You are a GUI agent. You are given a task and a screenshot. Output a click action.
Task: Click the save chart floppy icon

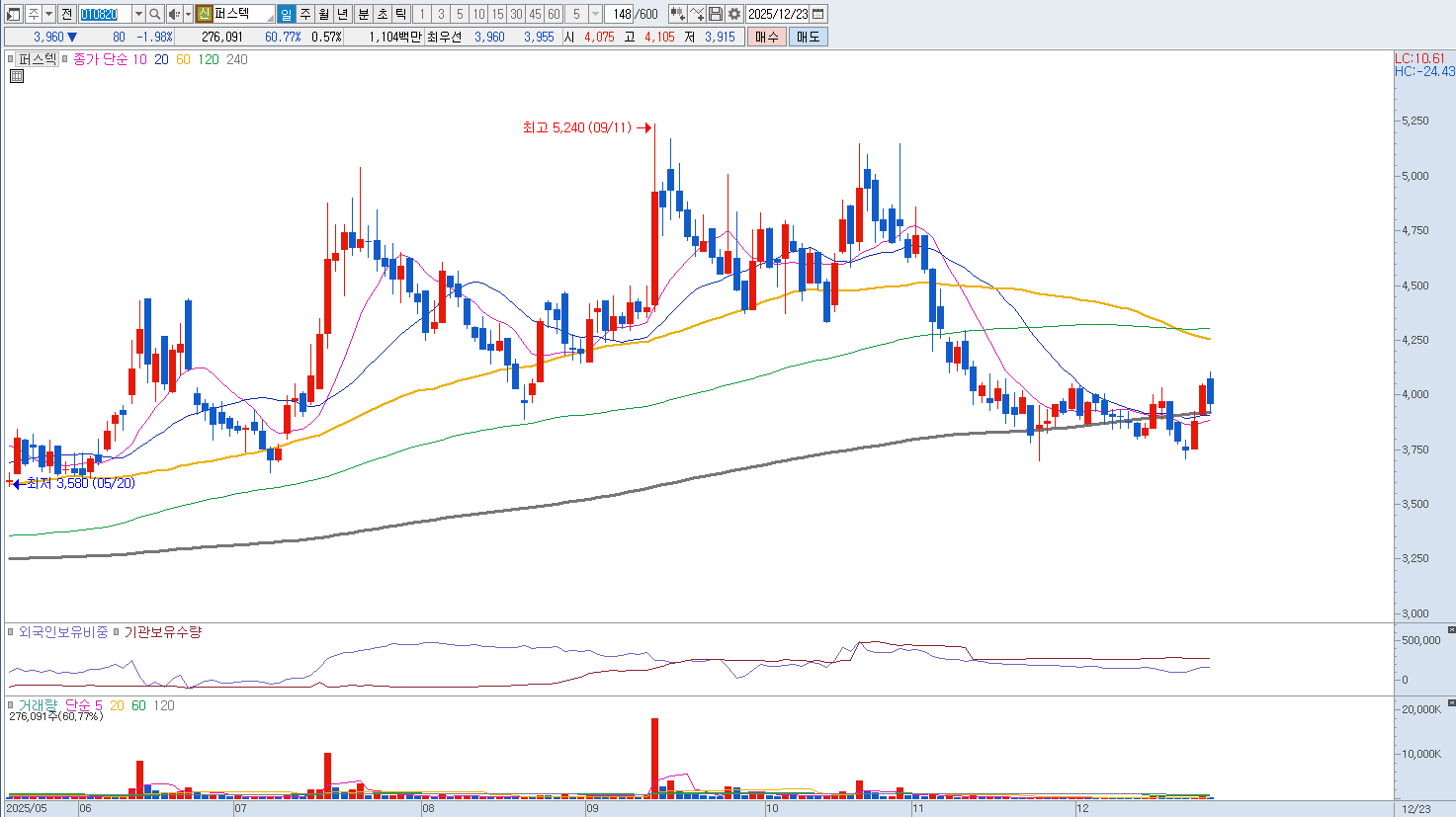(716, 14)
